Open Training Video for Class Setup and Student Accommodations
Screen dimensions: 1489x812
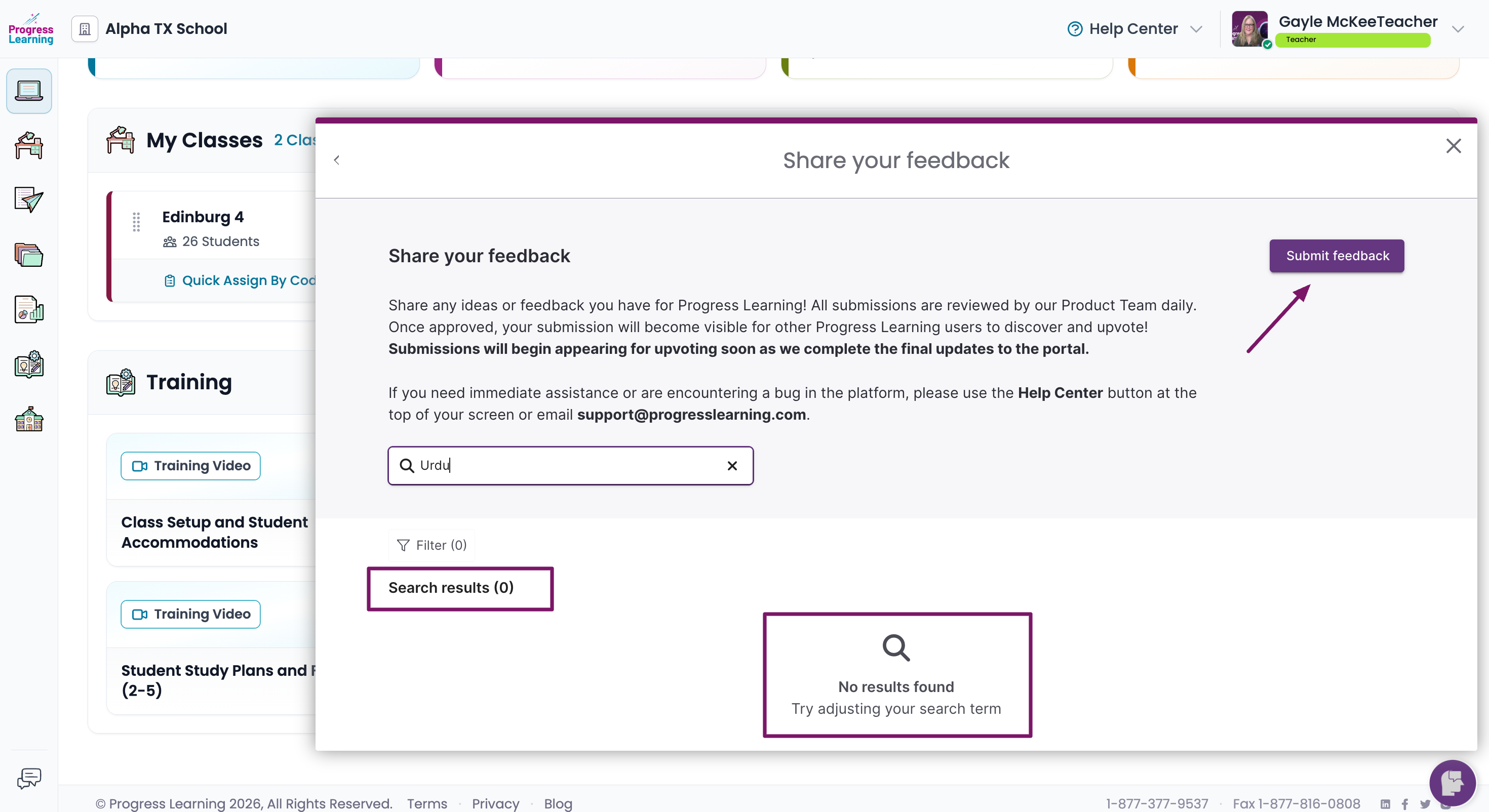(190, 466)
